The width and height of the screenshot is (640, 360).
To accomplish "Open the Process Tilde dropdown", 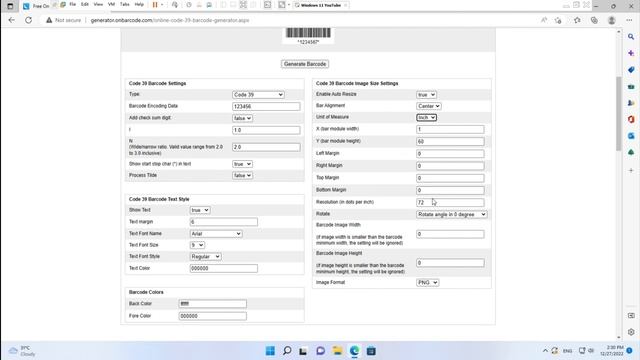I will (242, 176).
